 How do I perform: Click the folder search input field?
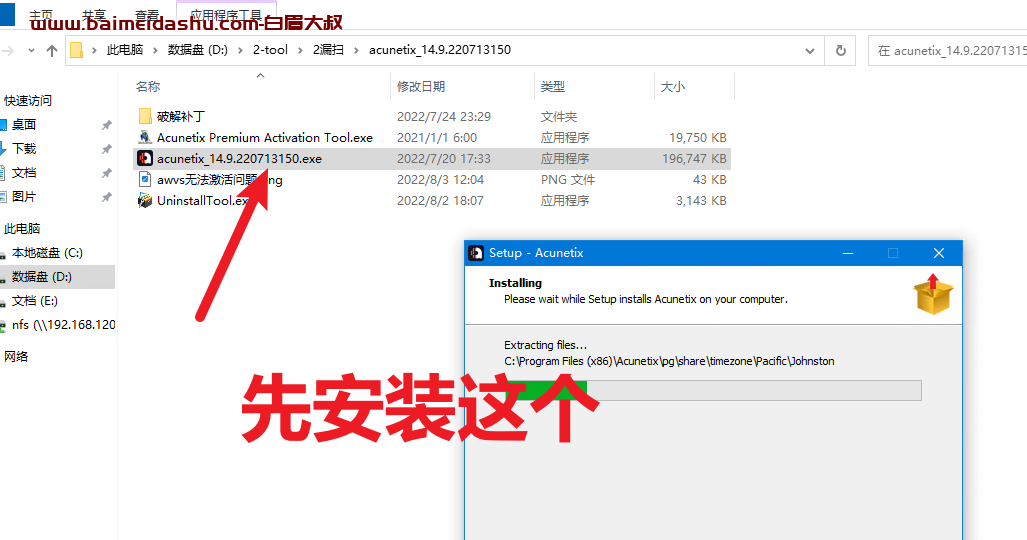pyautogui.click(x=948, y=50)
